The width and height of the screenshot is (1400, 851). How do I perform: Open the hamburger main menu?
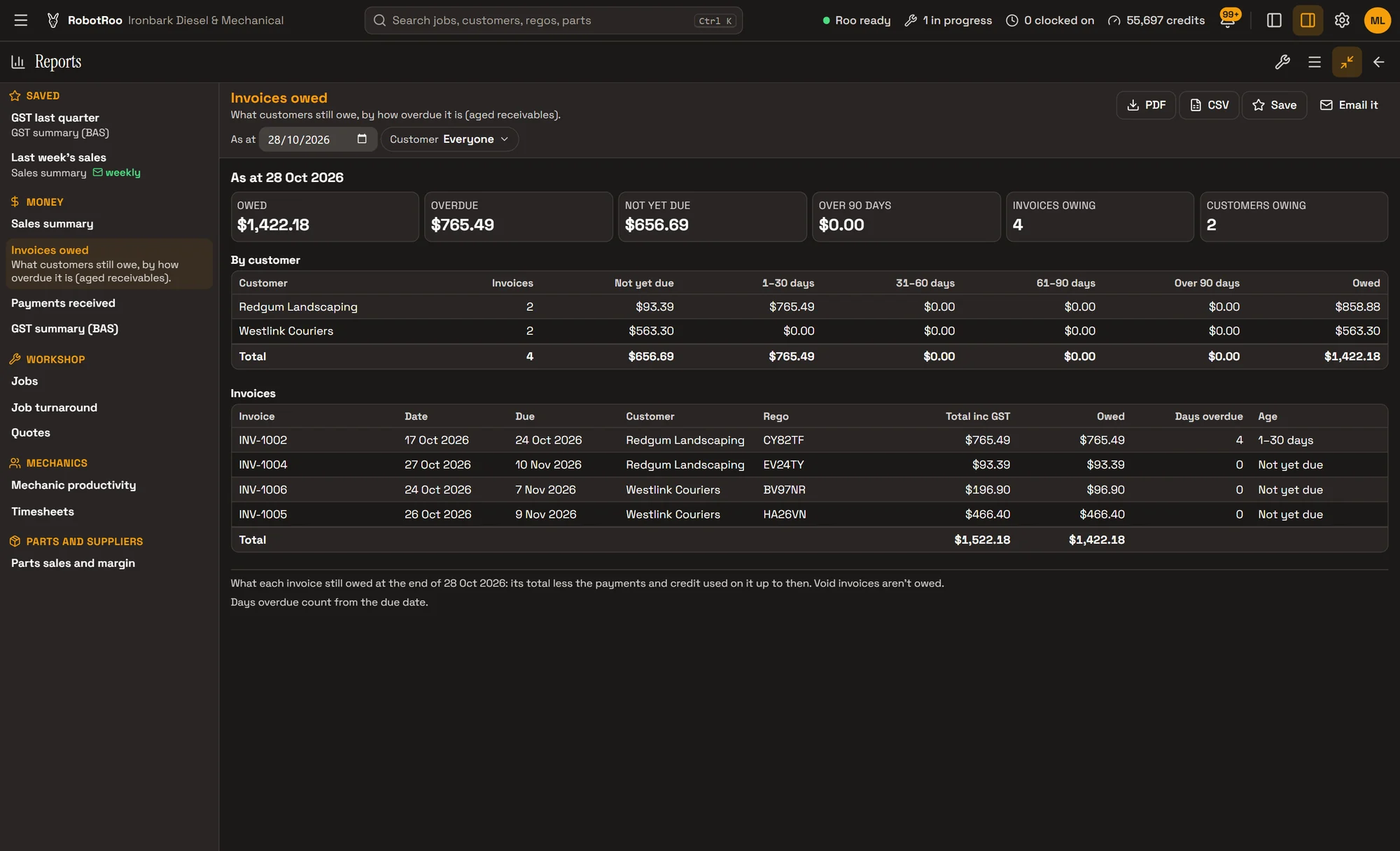(x=21, y=20)
